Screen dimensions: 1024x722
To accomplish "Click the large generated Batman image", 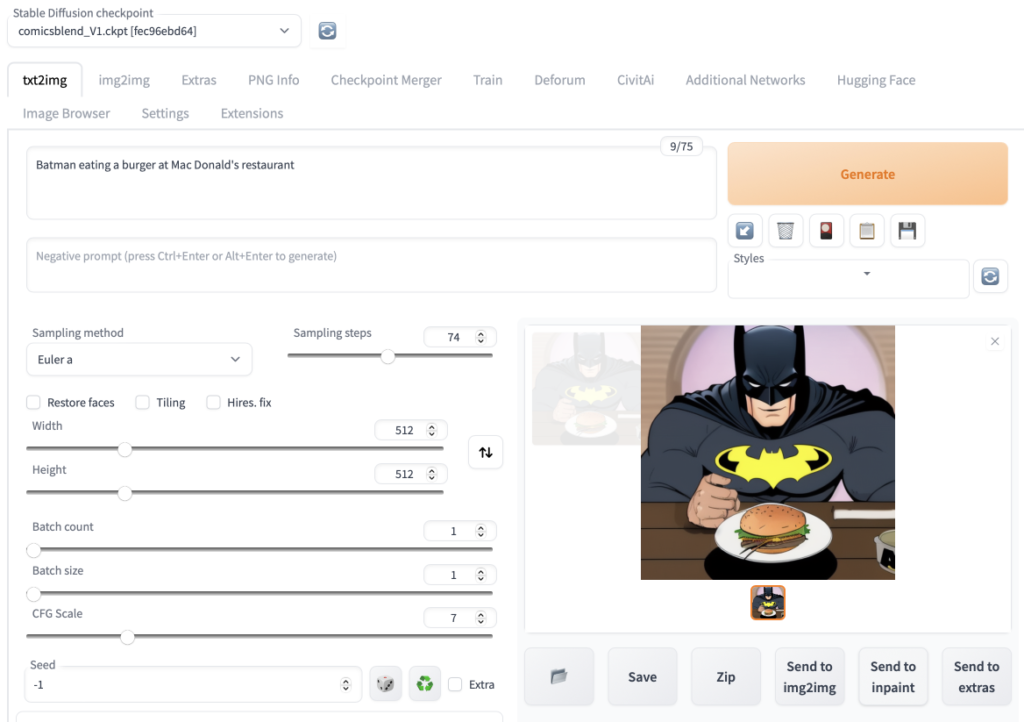I will click(768, 452).
